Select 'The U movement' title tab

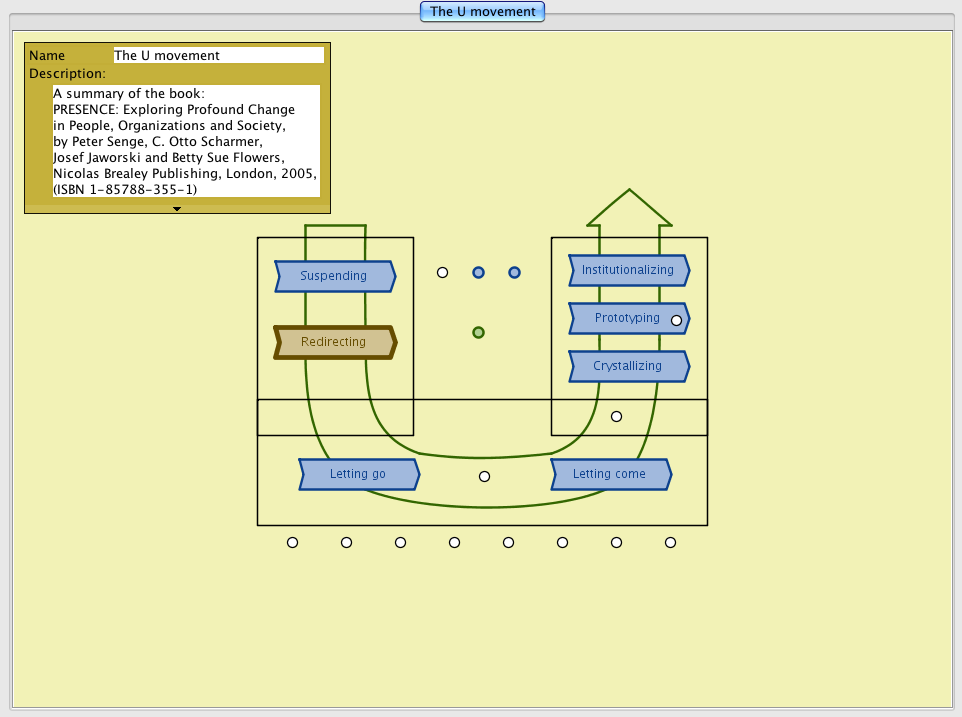[482, 12]
